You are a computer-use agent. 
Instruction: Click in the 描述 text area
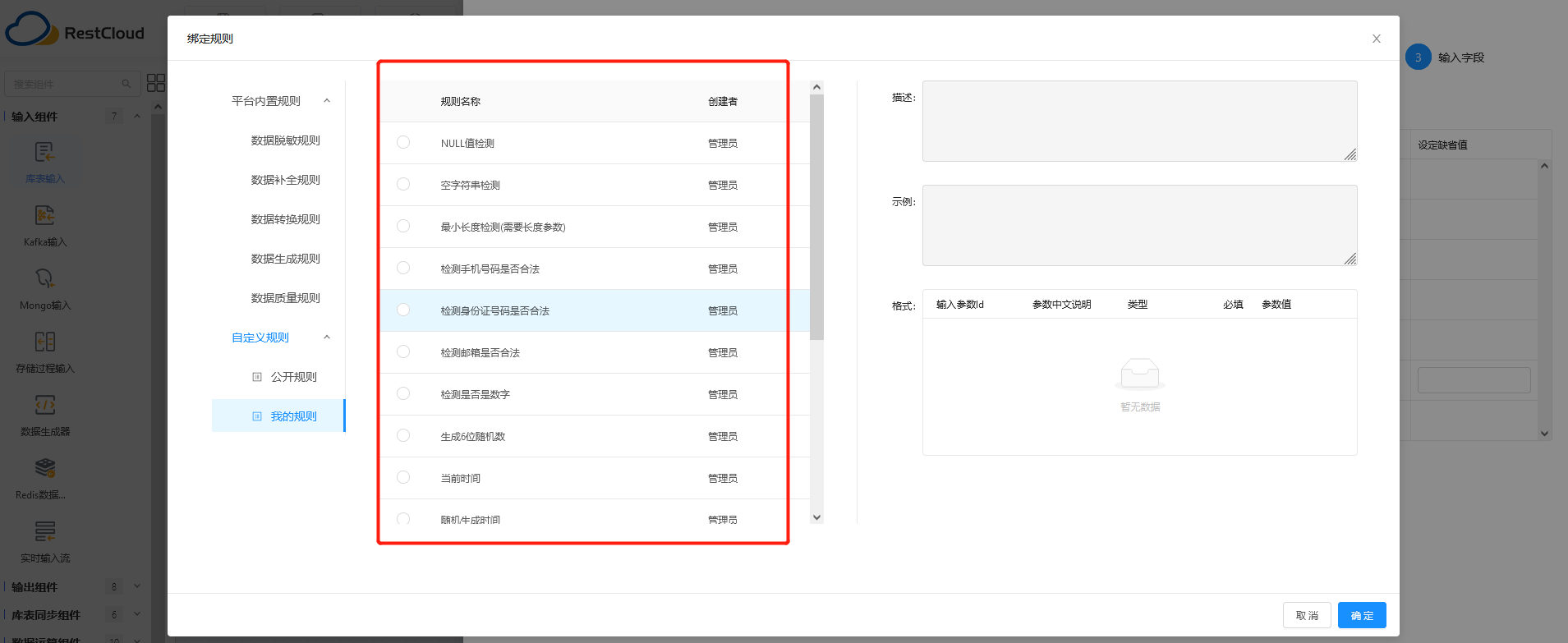tap(1140, 121)
